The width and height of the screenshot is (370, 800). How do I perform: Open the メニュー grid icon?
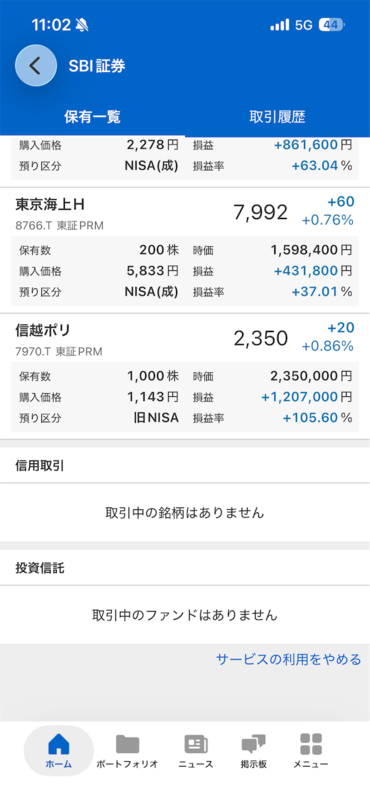coord(311,744)
